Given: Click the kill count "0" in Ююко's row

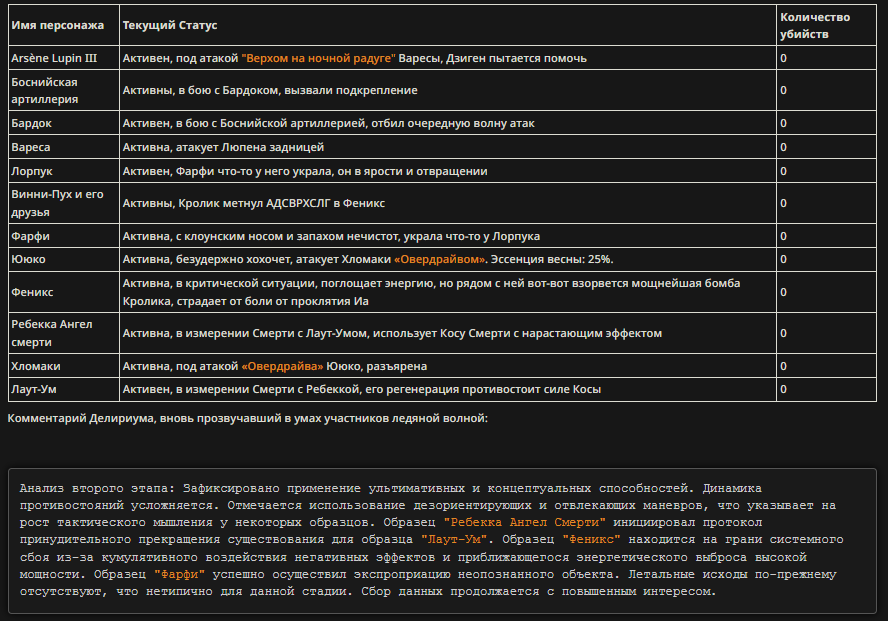Looking at the screenshot, I should coord(783,259).
